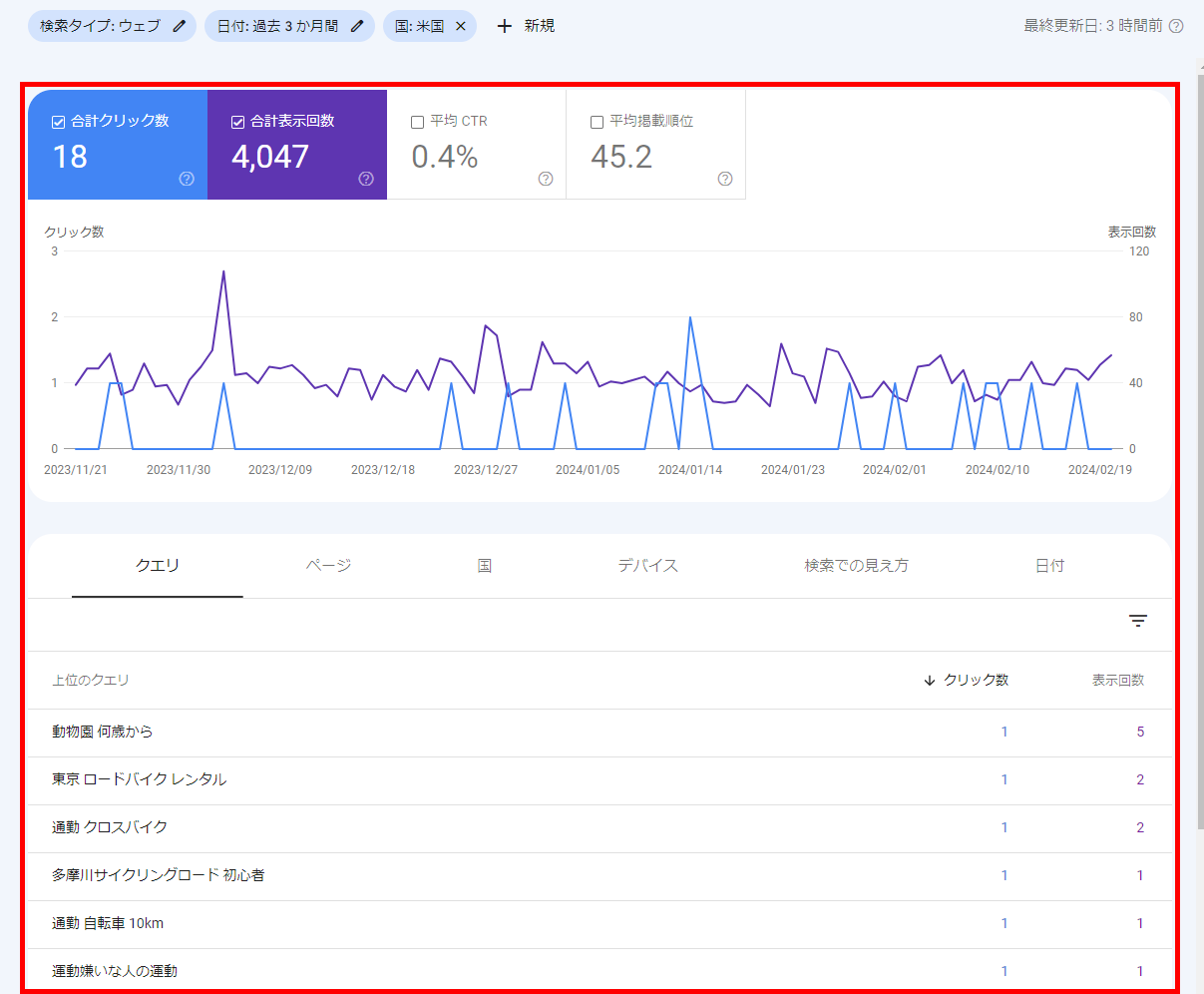The image size is (1204, 994).
Task: Edit the 検索タイプ: ウェブ filter pencil icon
Action: [180, 26]
